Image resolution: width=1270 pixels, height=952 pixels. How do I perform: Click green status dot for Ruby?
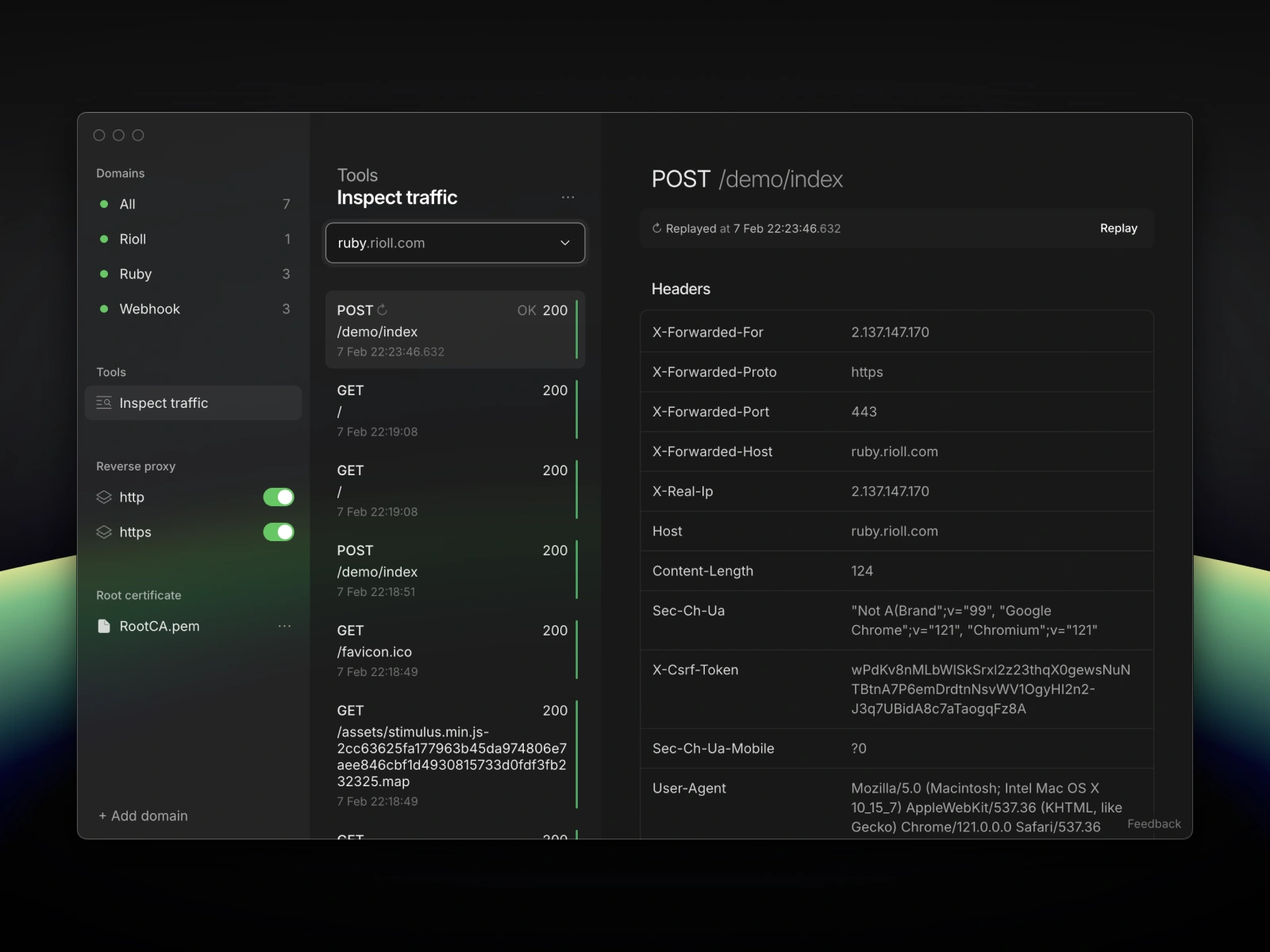point(104,274)
